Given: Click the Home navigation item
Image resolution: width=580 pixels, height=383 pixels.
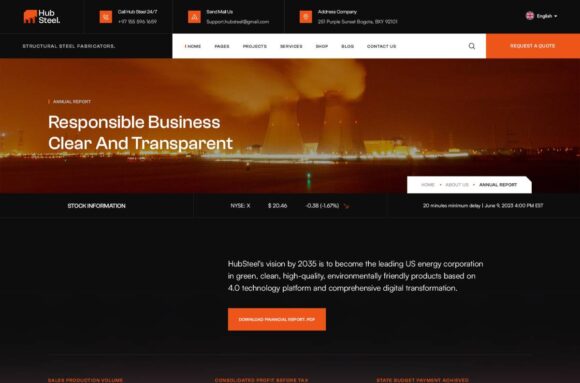Looking at the screenshot, I should click(193, 46).
